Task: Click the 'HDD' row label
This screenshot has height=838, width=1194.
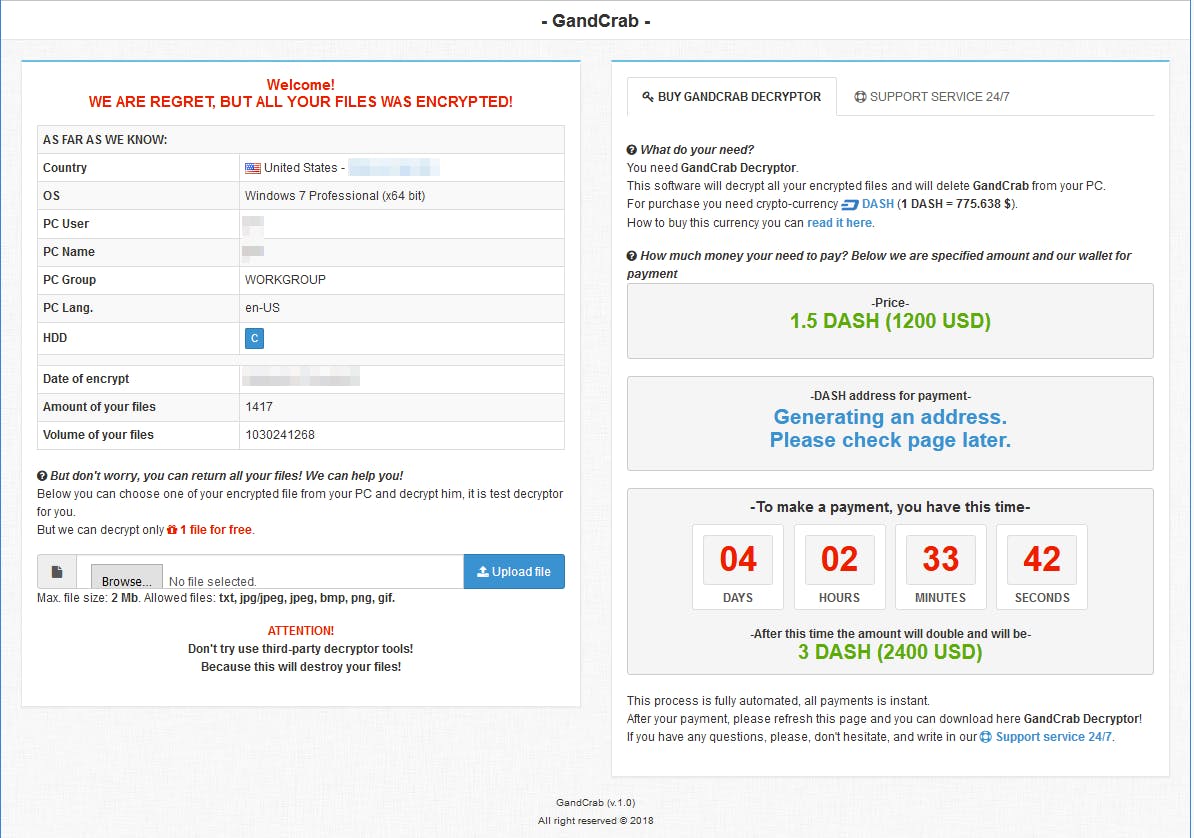Action: point(55,338)
